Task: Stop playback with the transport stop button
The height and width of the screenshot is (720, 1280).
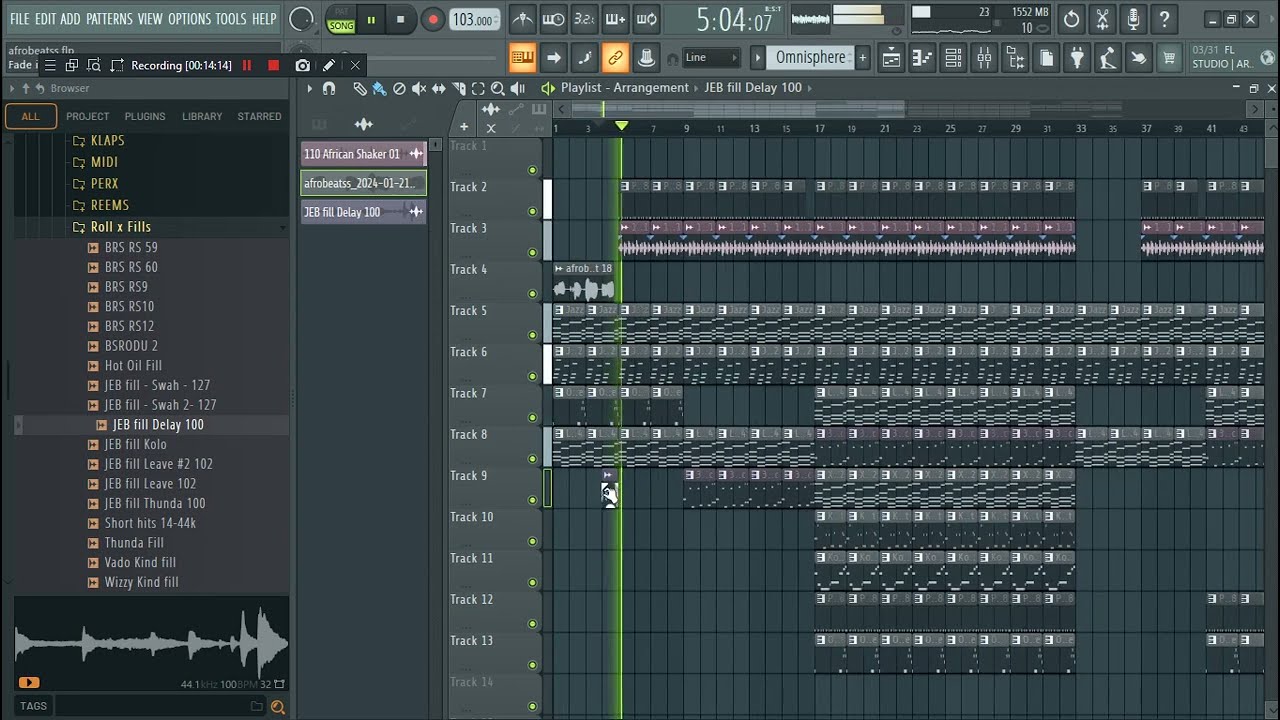Action: [401, 19]
